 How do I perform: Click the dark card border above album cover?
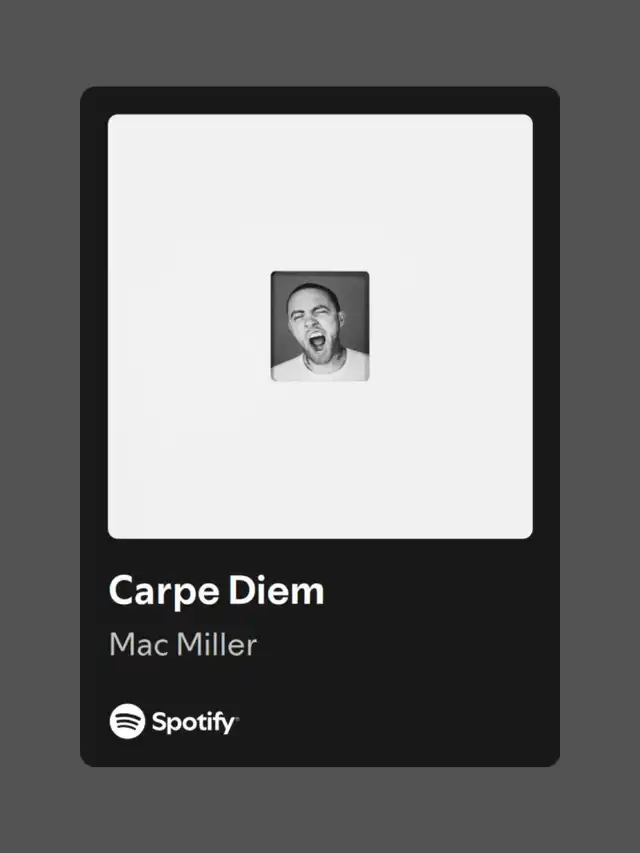[x=320, y=100]
